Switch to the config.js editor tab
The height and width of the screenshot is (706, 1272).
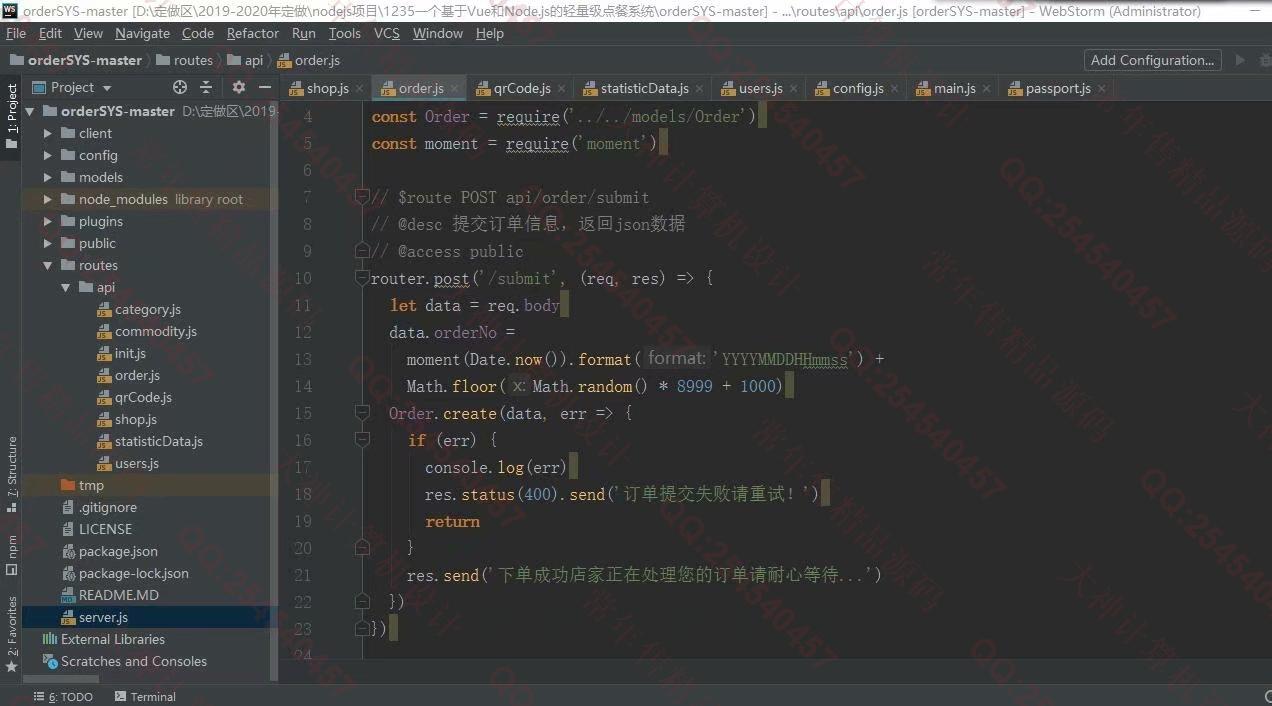pyautogui.click(x=857, y=88)
